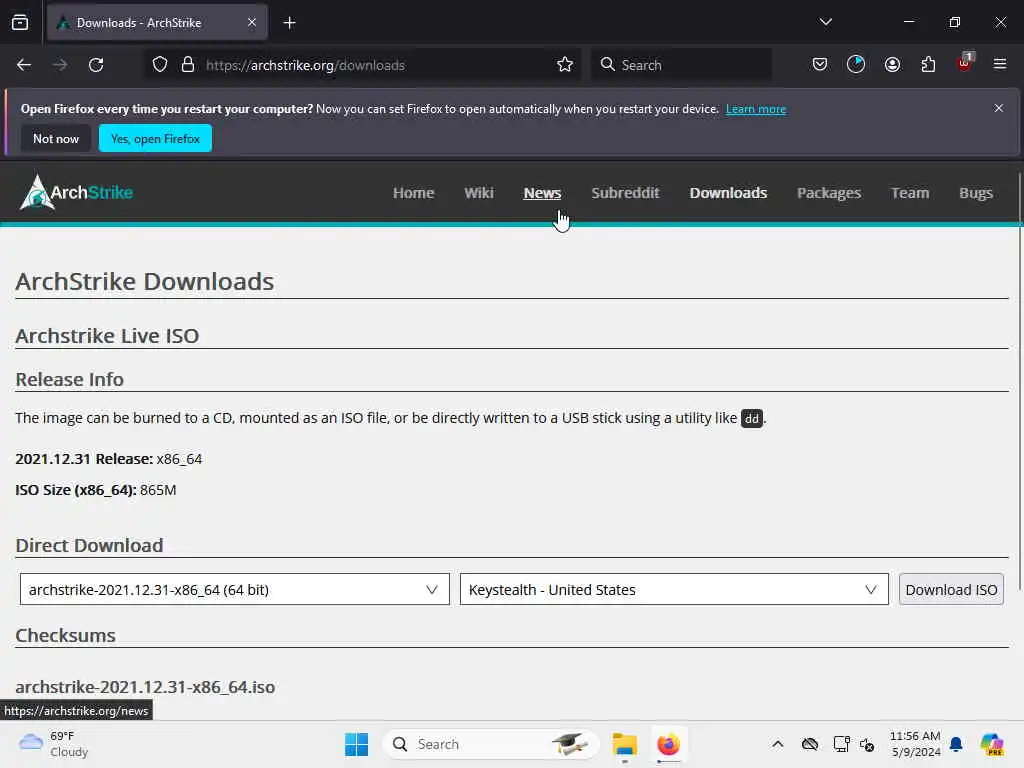Open the tracking protection shield icon

pos(160,65)
